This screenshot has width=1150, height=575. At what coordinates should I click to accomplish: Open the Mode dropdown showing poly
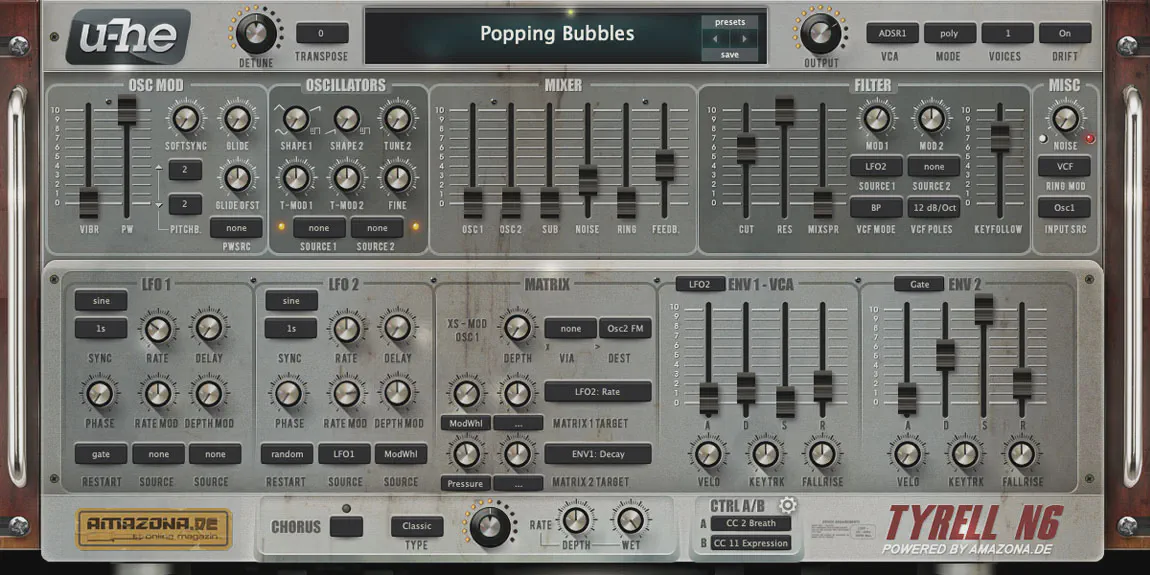point(949,33)
